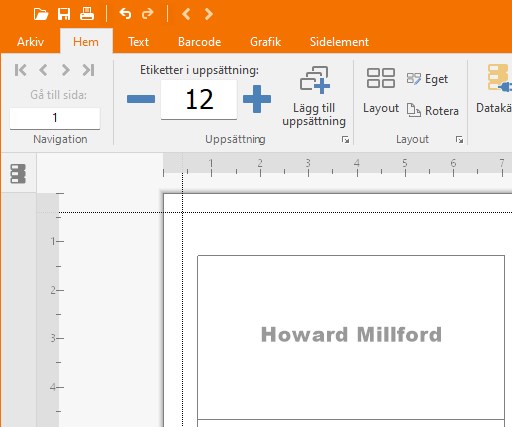Click the Gå till sida page field

(x=55, y=118)
